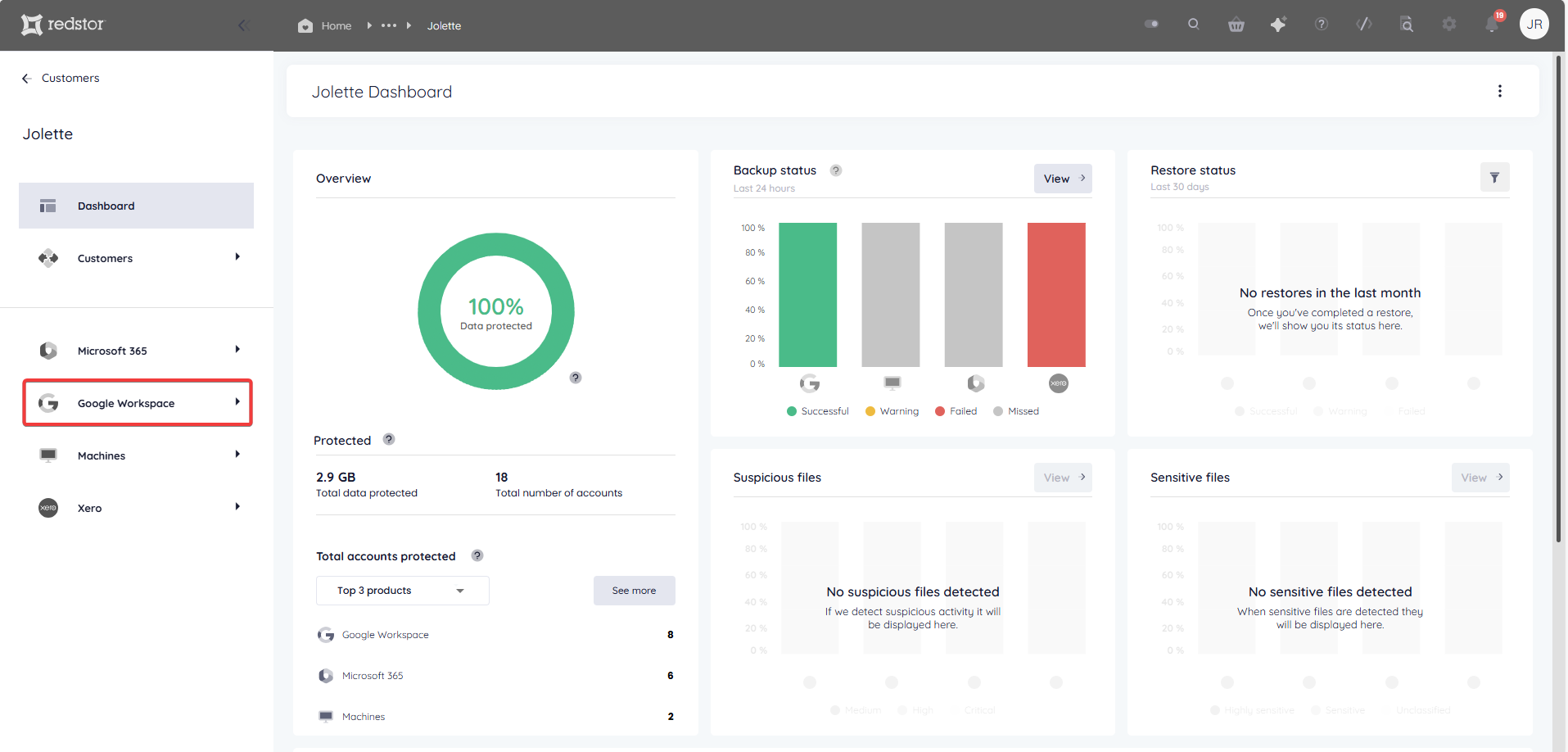Expand the Xero sidebar arrow
The image size is (1568, 752).
pos(237,507)
